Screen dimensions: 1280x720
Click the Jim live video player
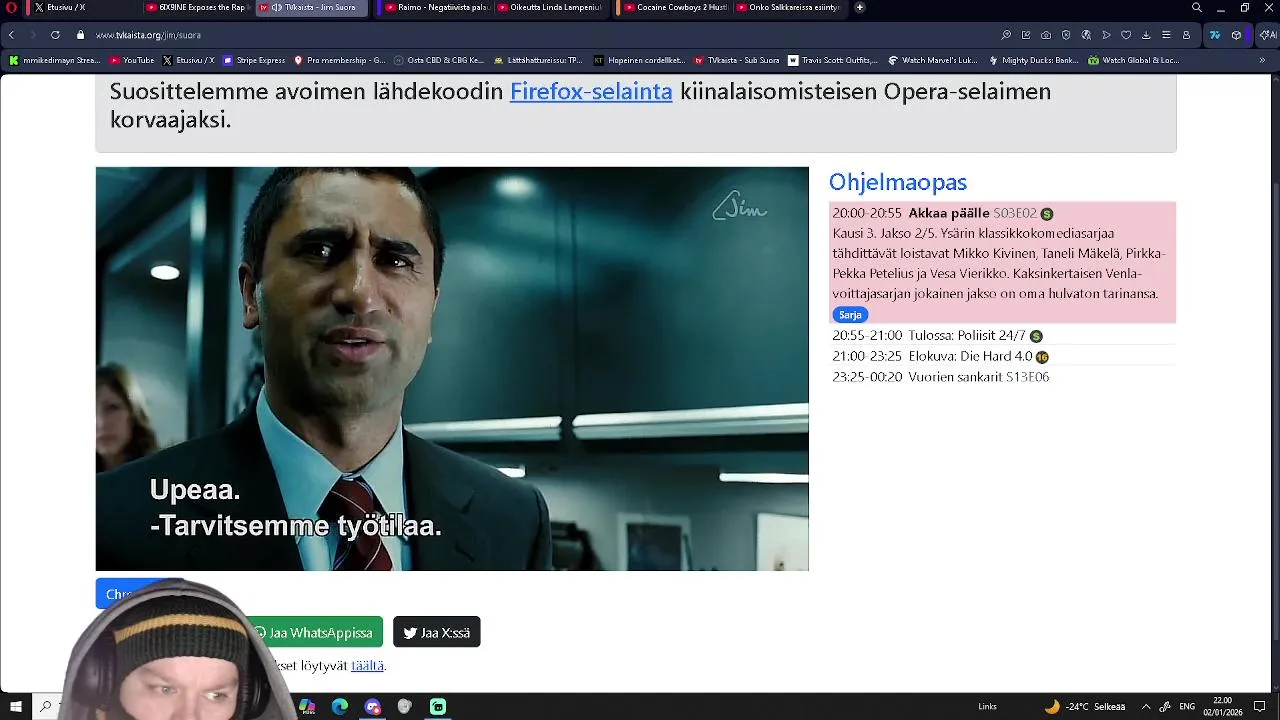[452, 369]
